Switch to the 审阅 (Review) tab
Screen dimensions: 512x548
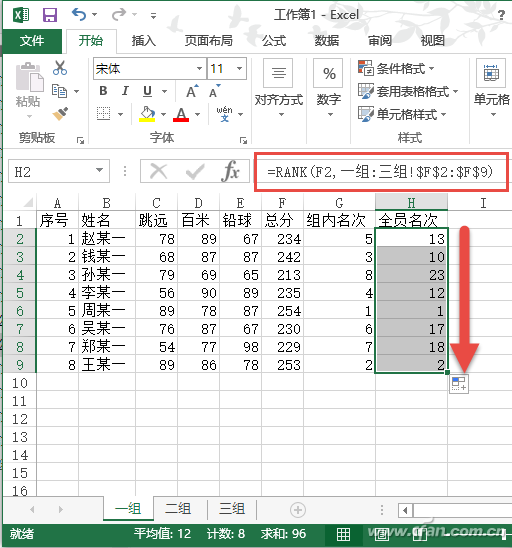pos(380,41)
